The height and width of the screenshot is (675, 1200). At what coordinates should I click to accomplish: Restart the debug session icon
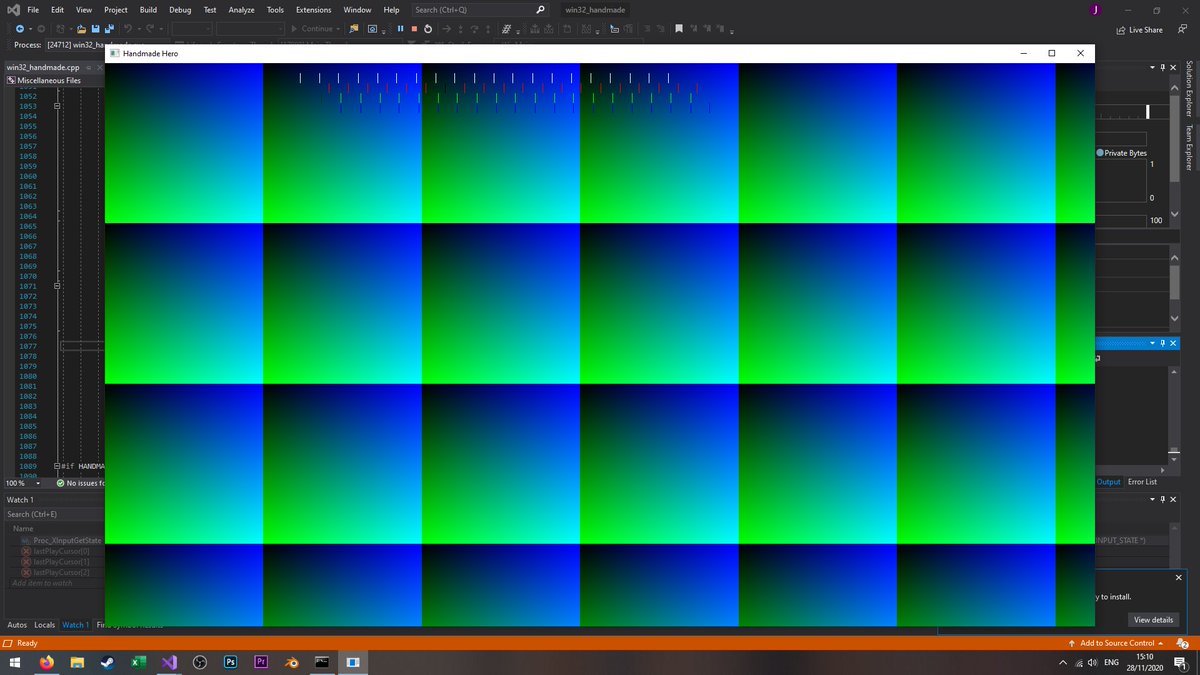pyautogui.click(x=428, y=29)
